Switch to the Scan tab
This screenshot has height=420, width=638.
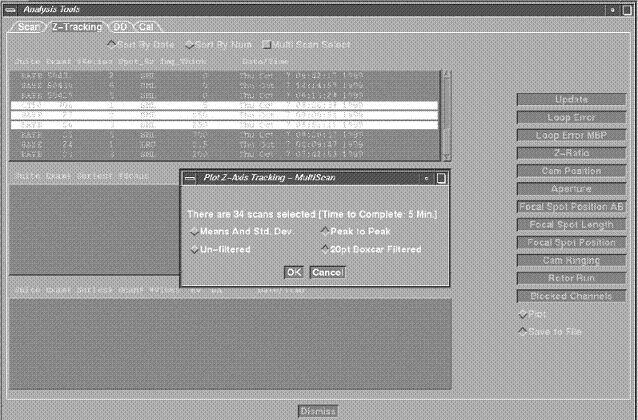pos(27,26)
